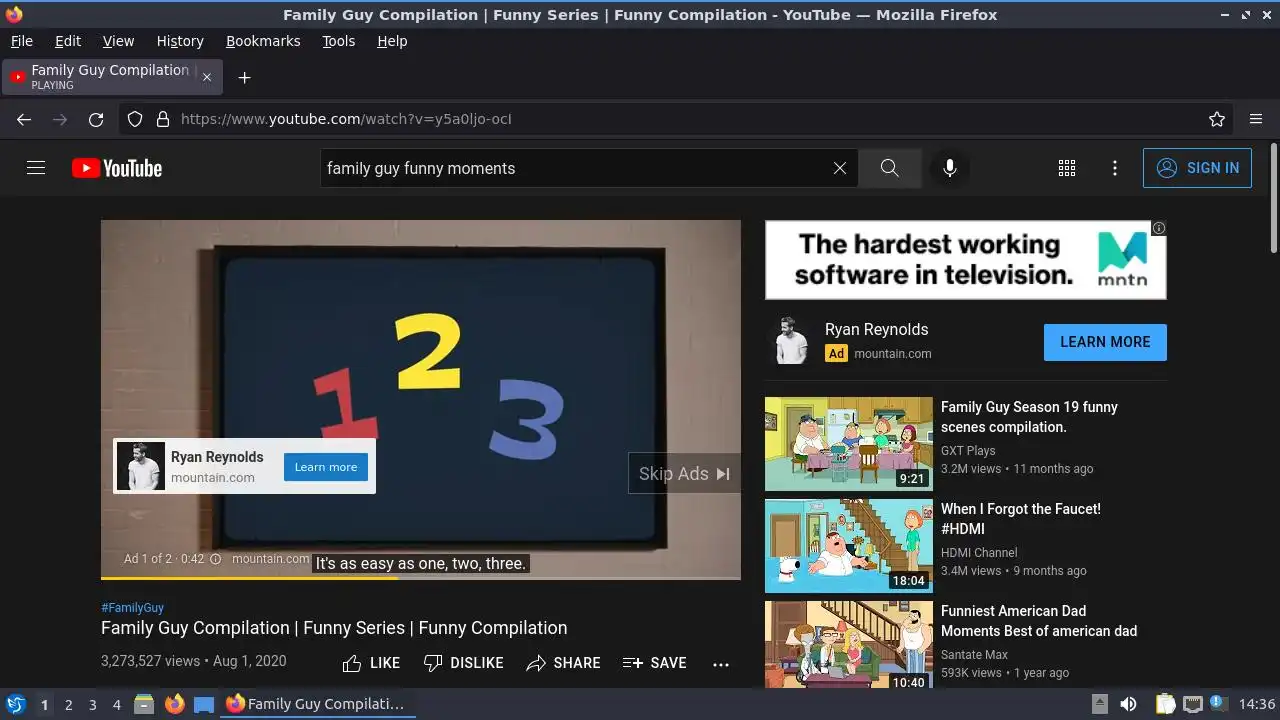Click the taskbar clock 14:36
Screen dimensions: 1280x720
(x=1257, y=704)
